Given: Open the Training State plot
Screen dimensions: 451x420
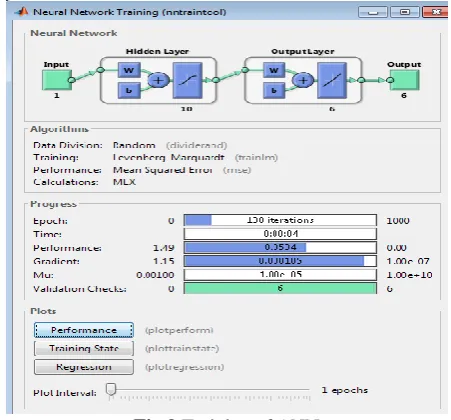Looking at the screenshot, I should pos(84,348).
